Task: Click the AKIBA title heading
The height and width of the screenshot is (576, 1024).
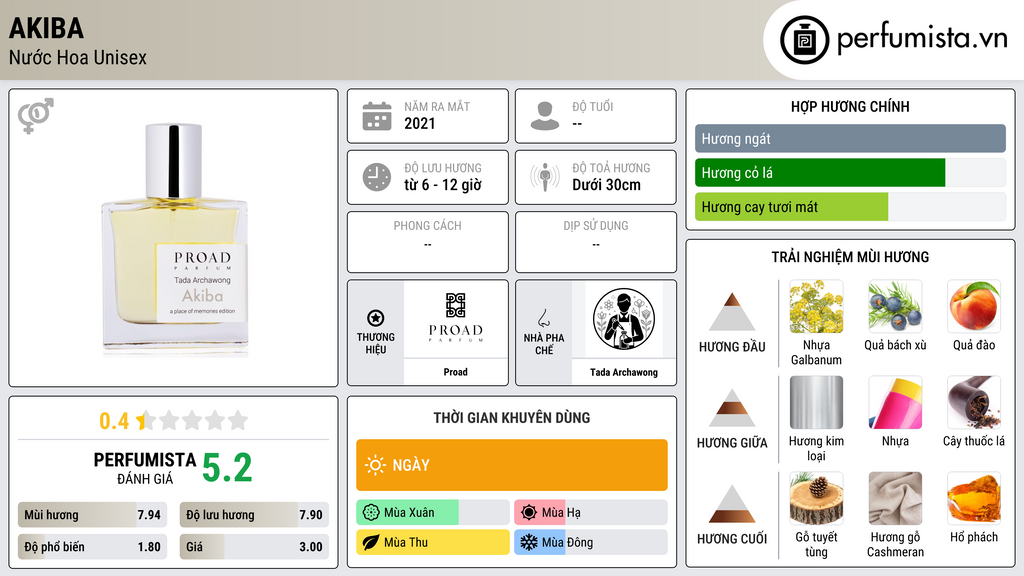Action: point(46,28)
